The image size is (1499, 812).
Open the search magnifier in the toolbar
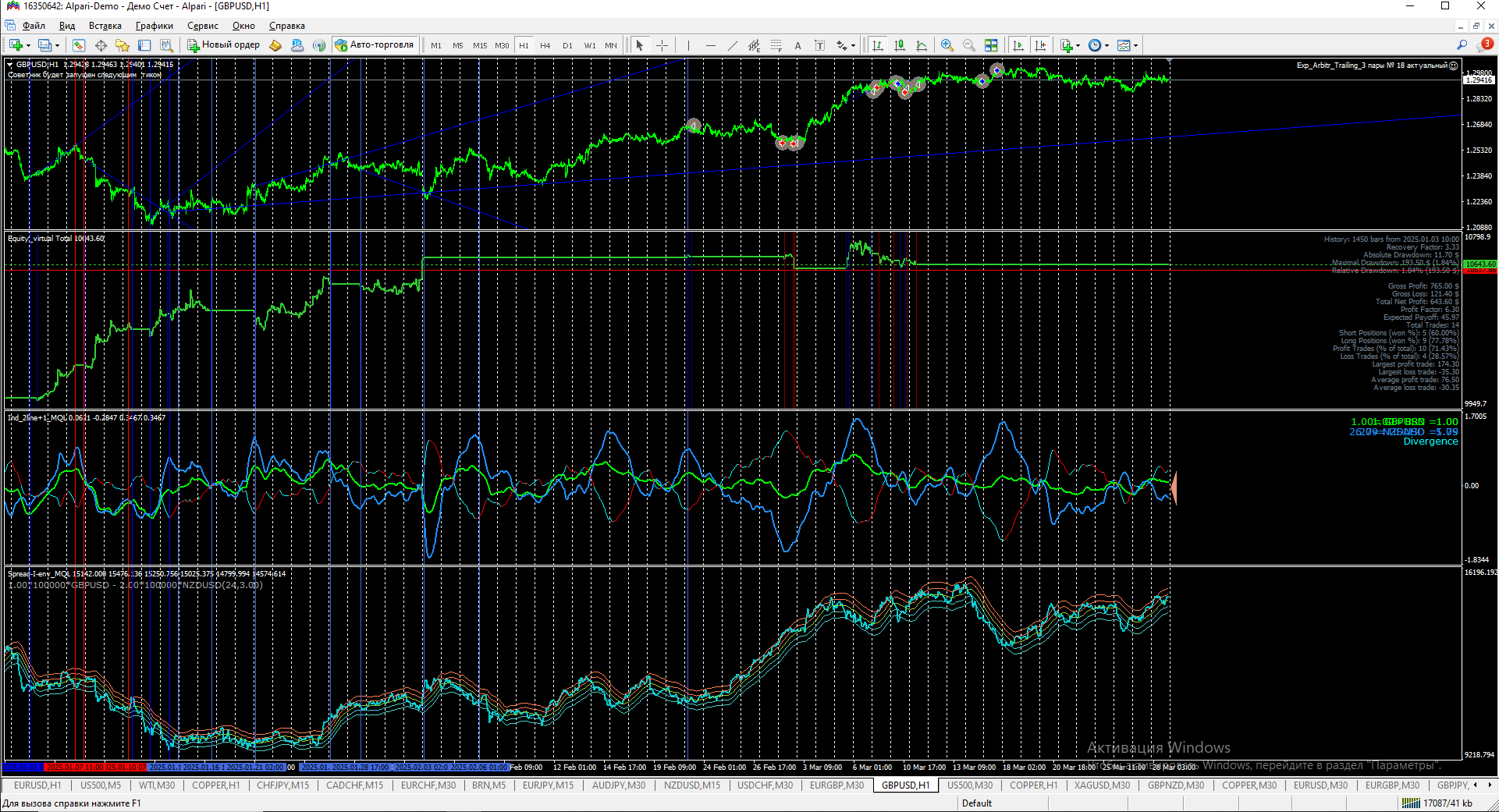pos(1462,45)
